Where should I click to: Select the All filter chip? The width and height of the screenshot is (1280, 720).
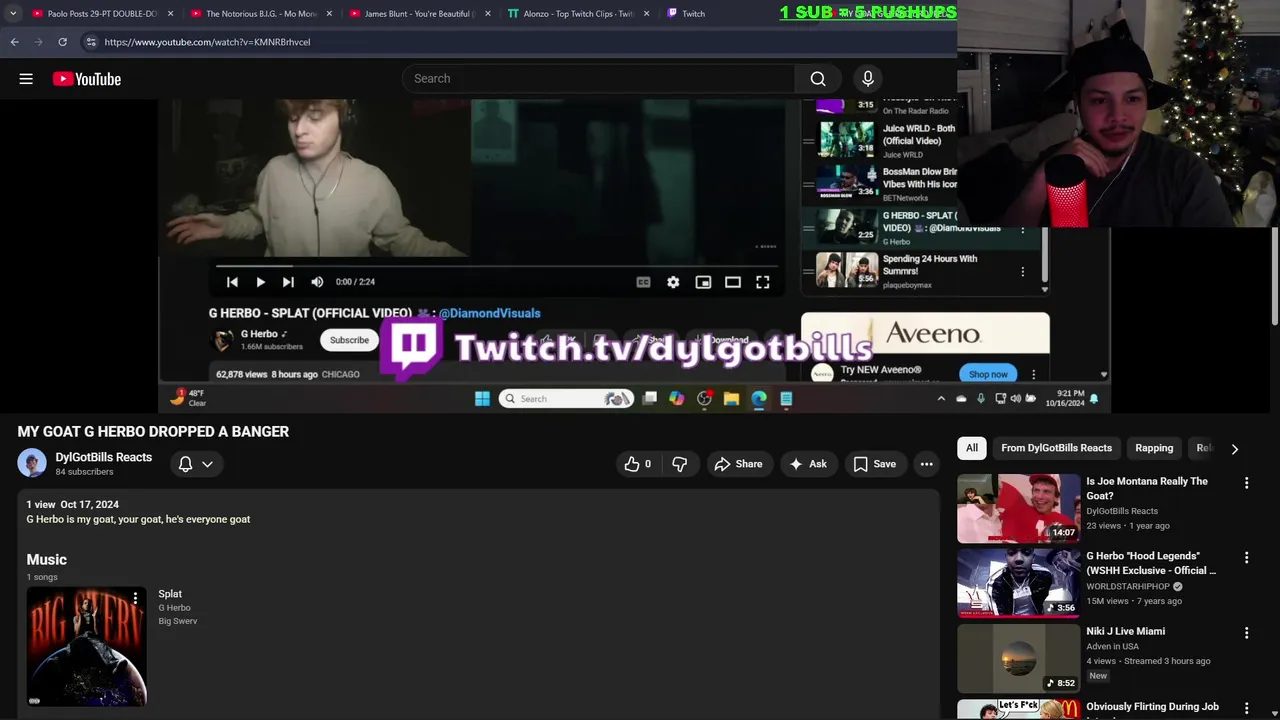pos(972,448)
